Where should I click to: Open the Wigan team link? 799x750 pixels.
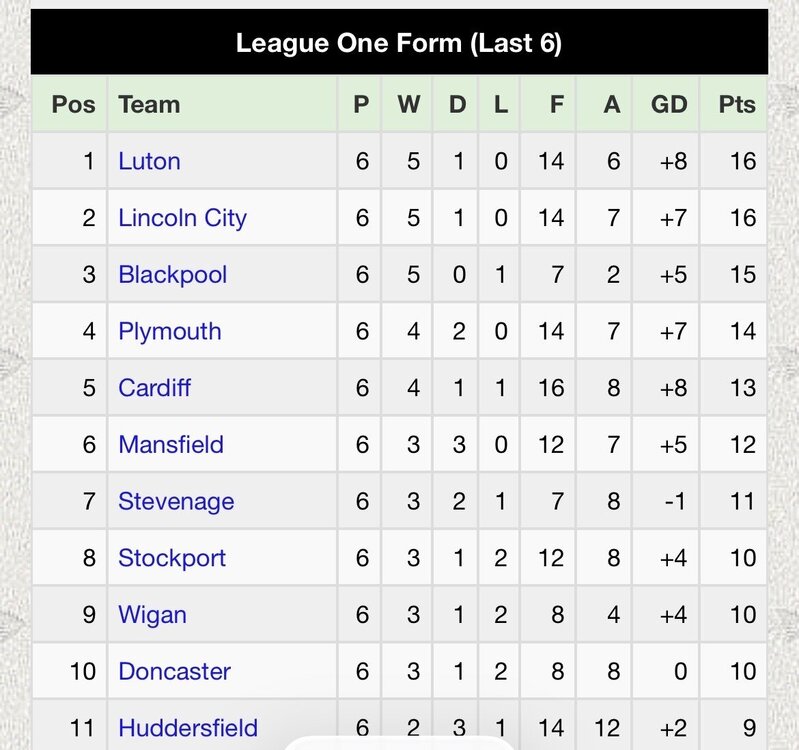pyautogui.click(x=152, y=615)
